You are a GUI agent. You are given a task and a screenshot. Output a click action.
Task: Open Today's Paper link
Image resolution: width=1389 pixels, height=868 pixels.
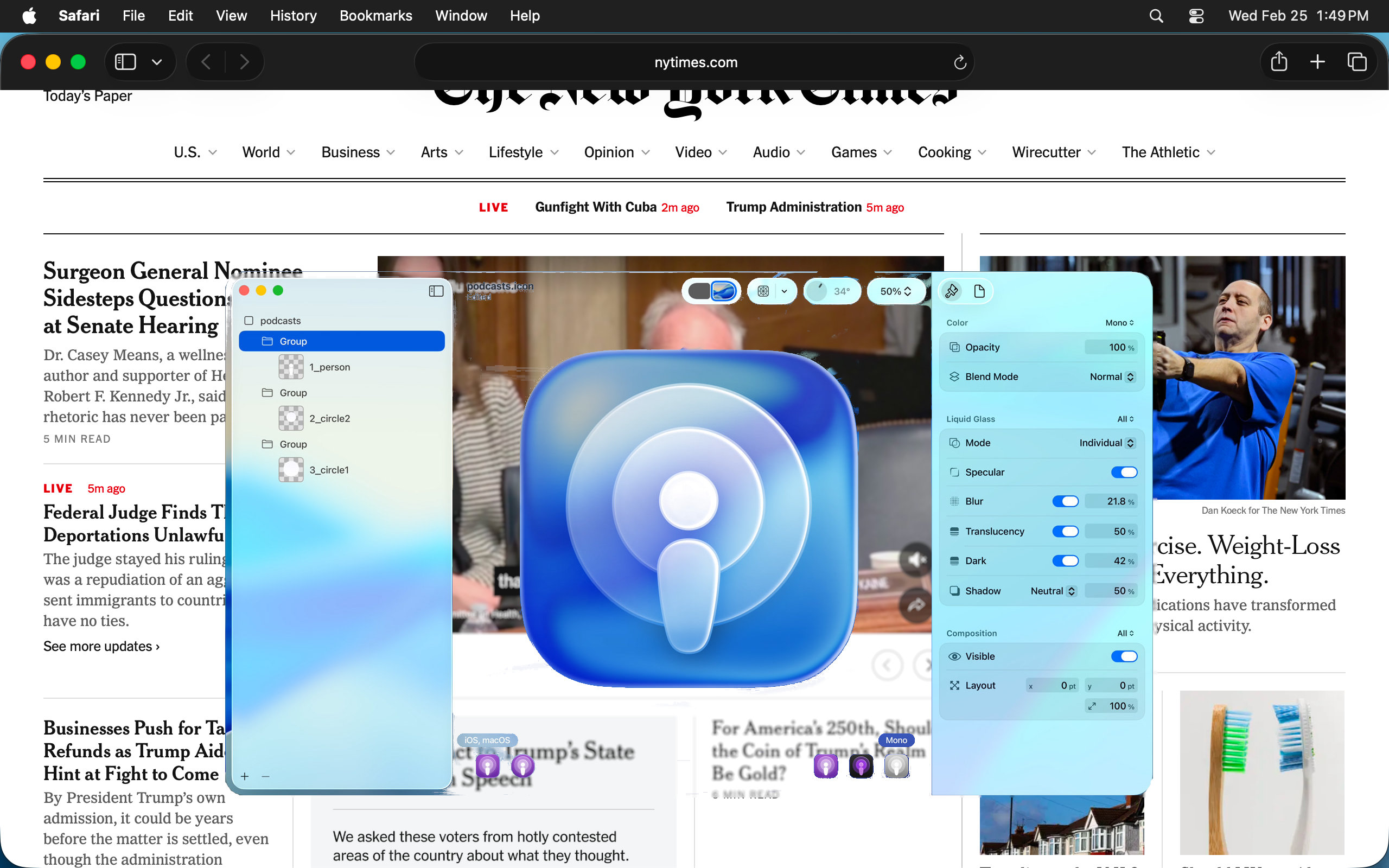(88, 96)
